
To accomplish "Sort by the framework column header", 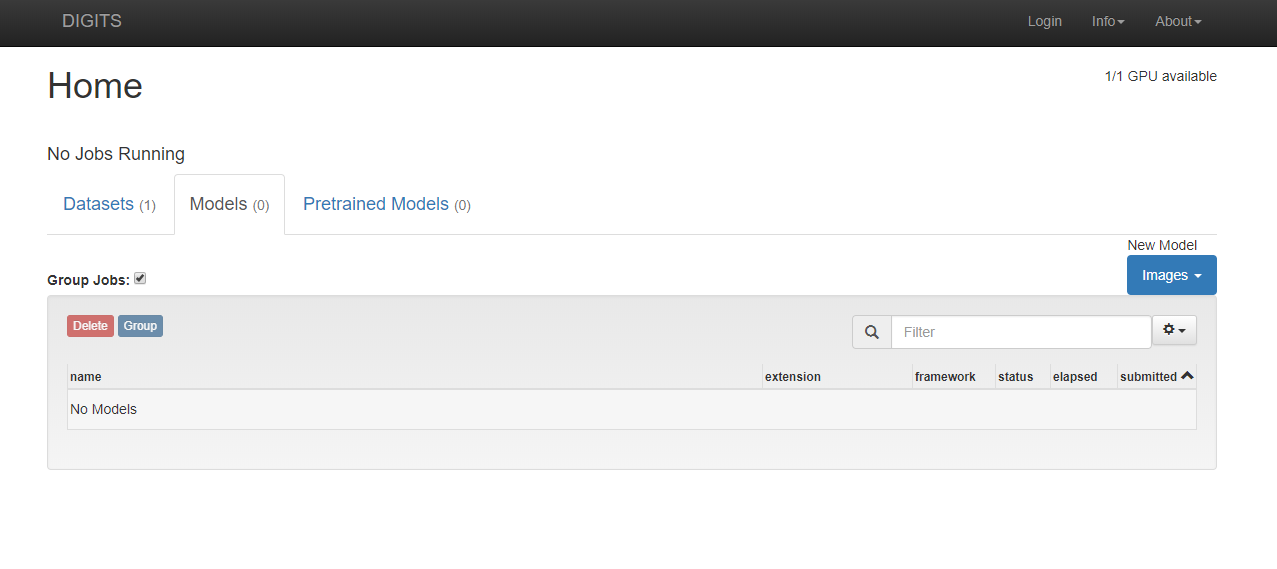I will pos(945,377).
